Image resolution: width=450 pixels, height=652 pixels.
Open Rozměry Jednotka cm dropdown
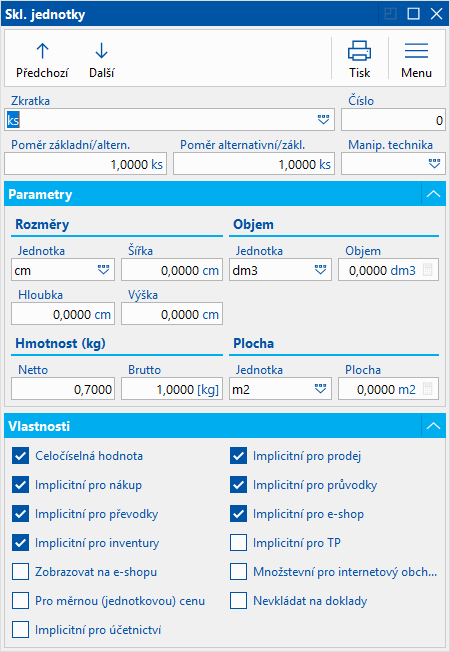(104, 270)
